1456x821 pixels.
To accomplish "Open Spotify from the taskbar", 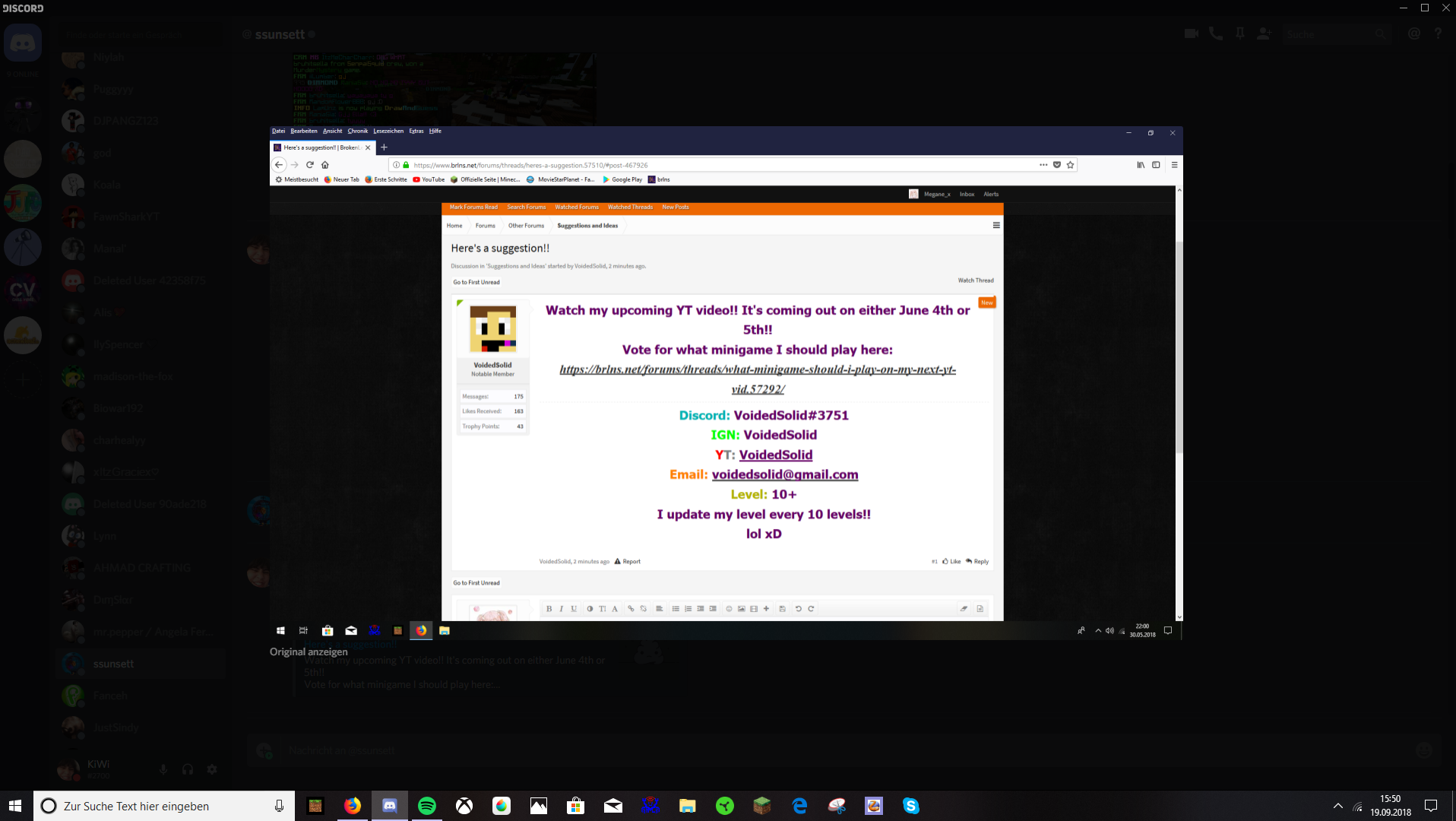I will point(427,806).
